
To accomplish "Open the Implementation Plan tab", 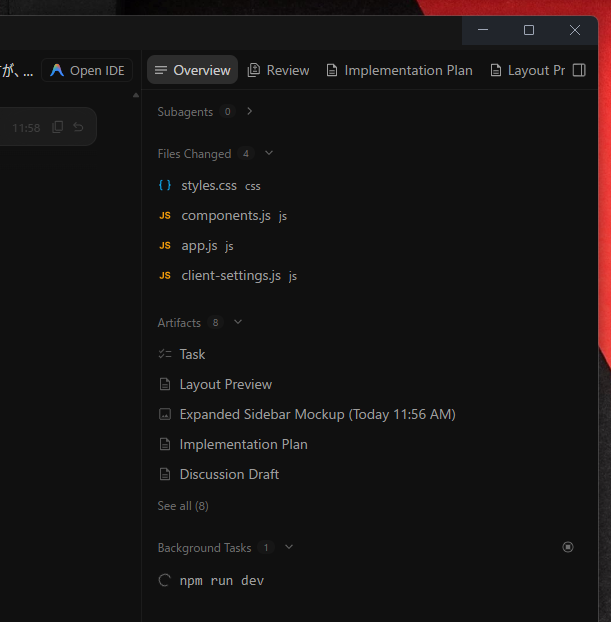I will click(400, 70).
